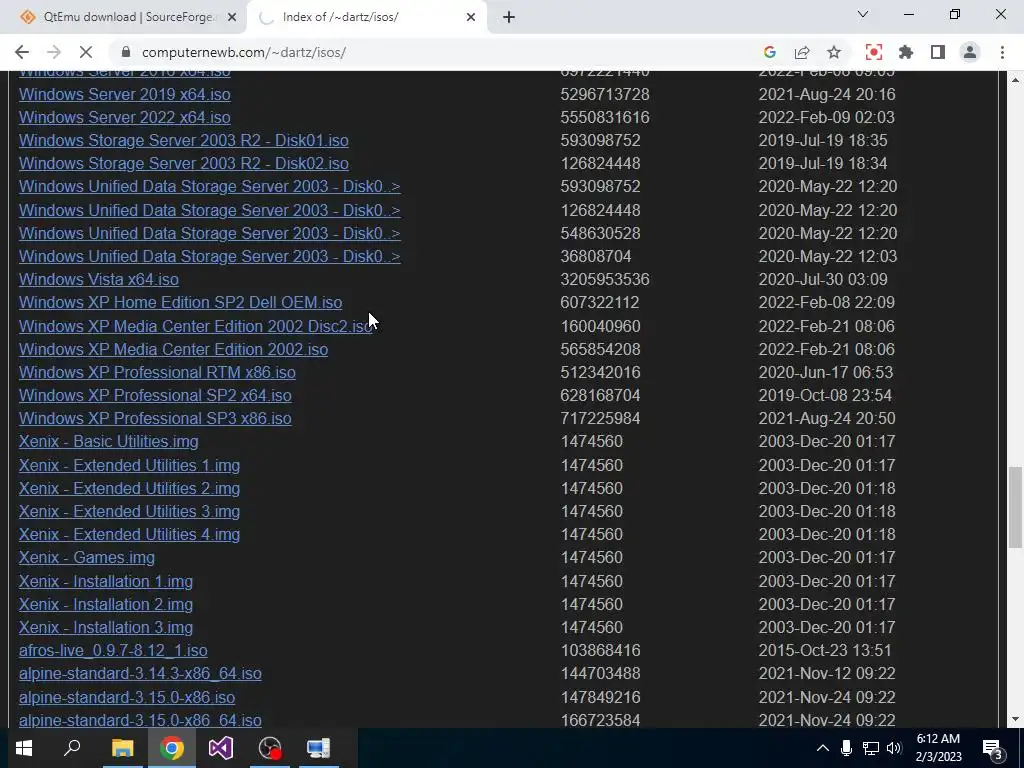Click the Chrome taskbar icon
Viewport: 1024px width, 768px height.
(172, 748)
